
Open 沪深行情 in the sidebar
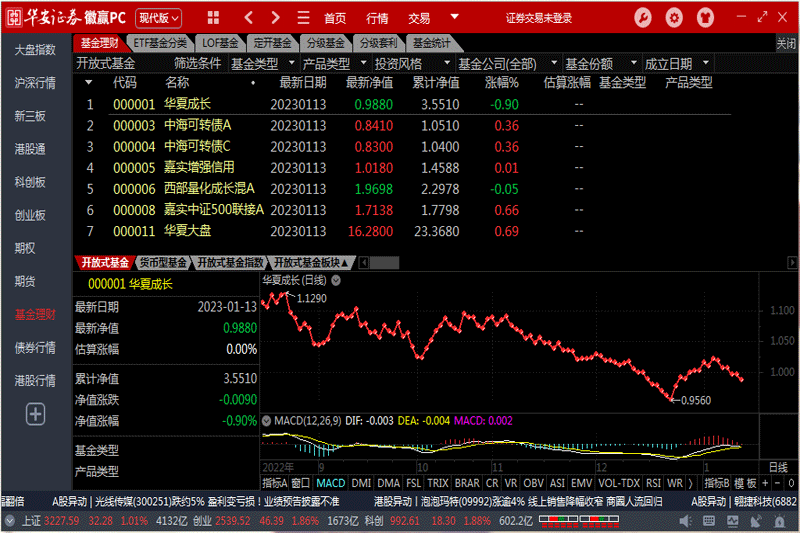click(x=35, y=83)
